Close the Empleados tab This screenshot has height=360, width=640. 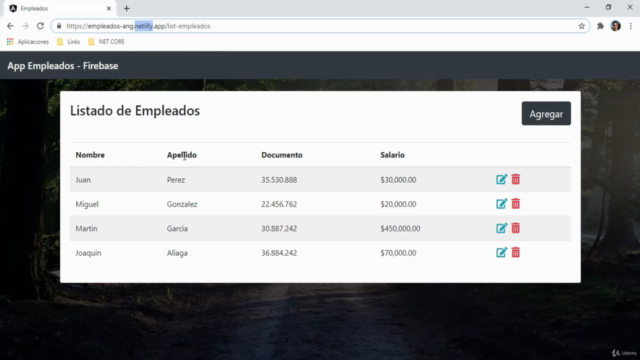pyautogui.click(x=109, y=9)
